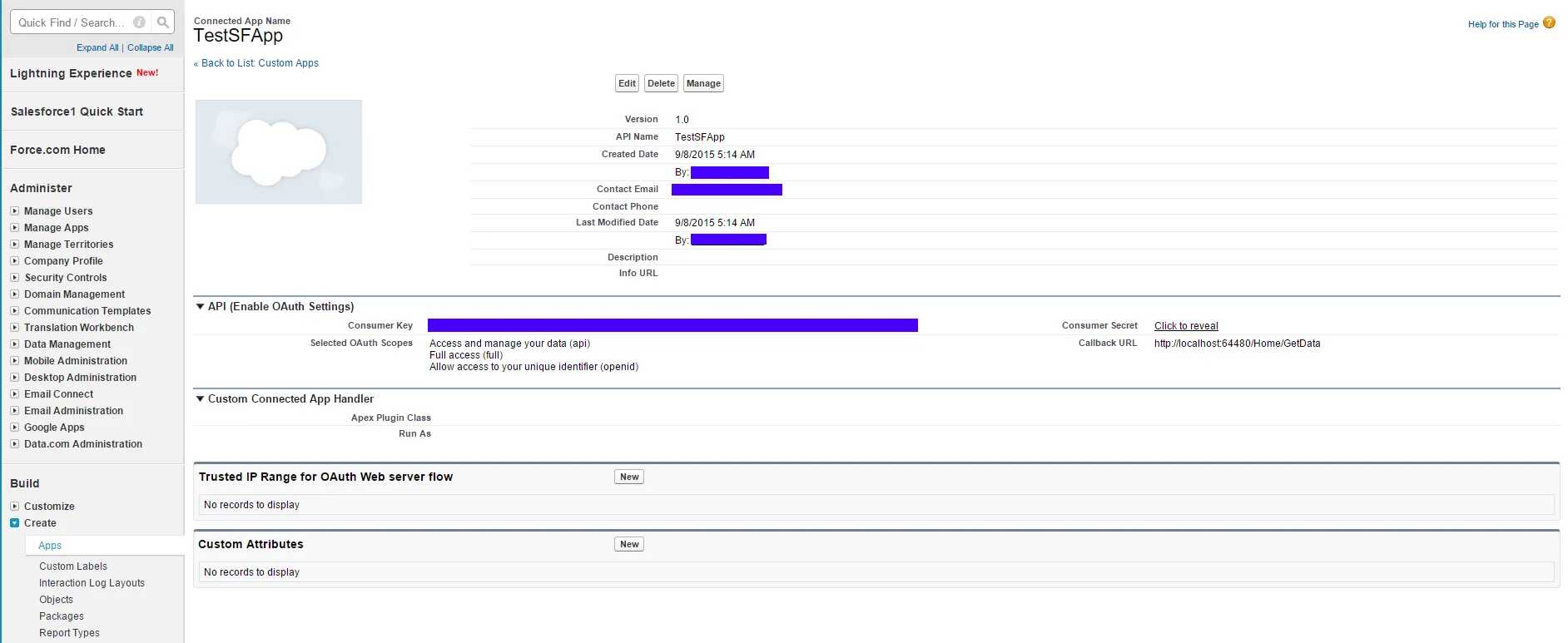
Task: Collapse the Create section arrow icon
Action: (x=14, y=523)
